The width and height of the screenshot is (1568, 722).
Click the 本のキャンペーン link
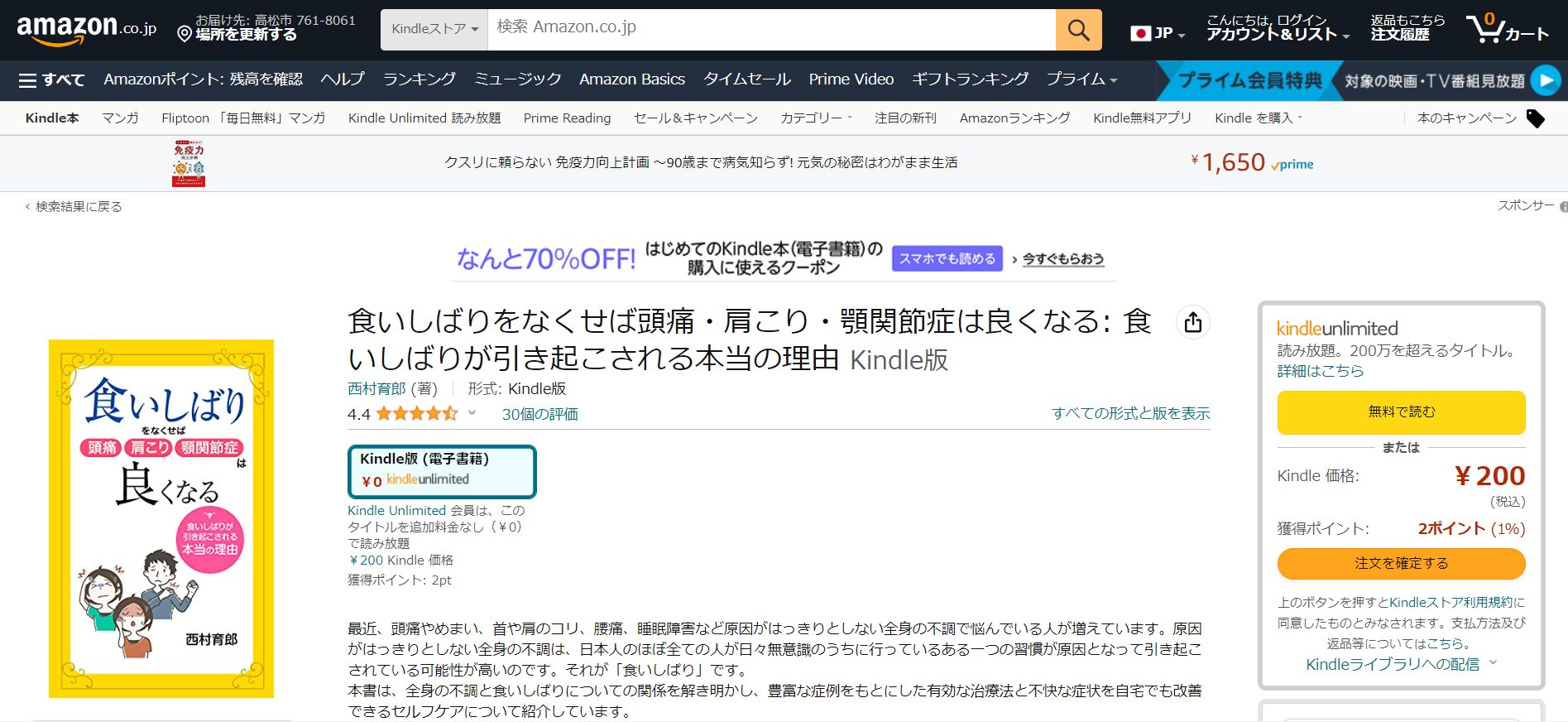1466,118
